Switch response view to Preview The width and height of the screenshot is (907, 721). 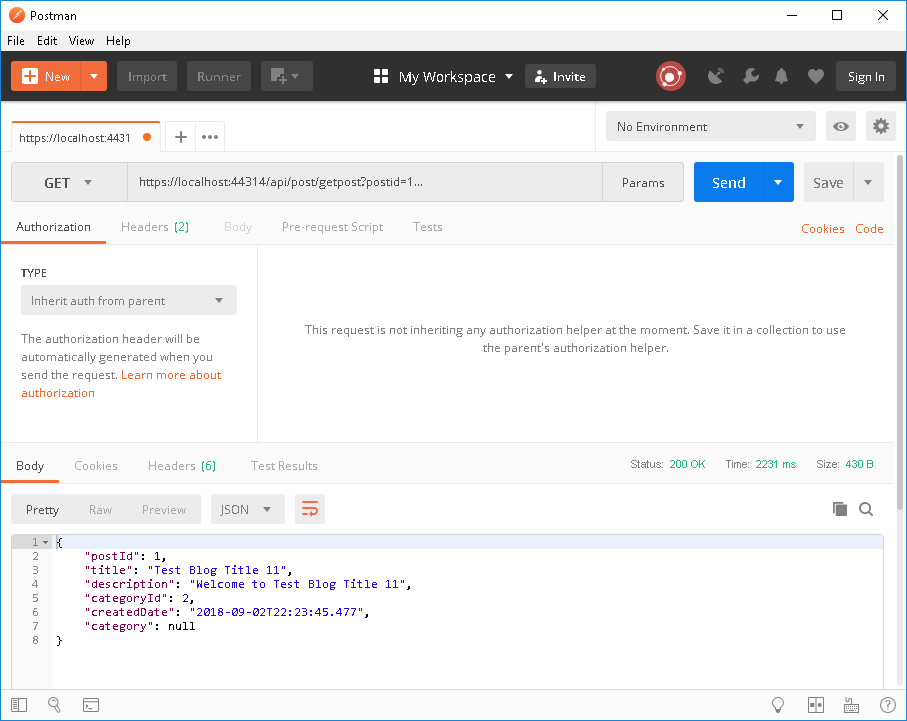tap(164, 509)
